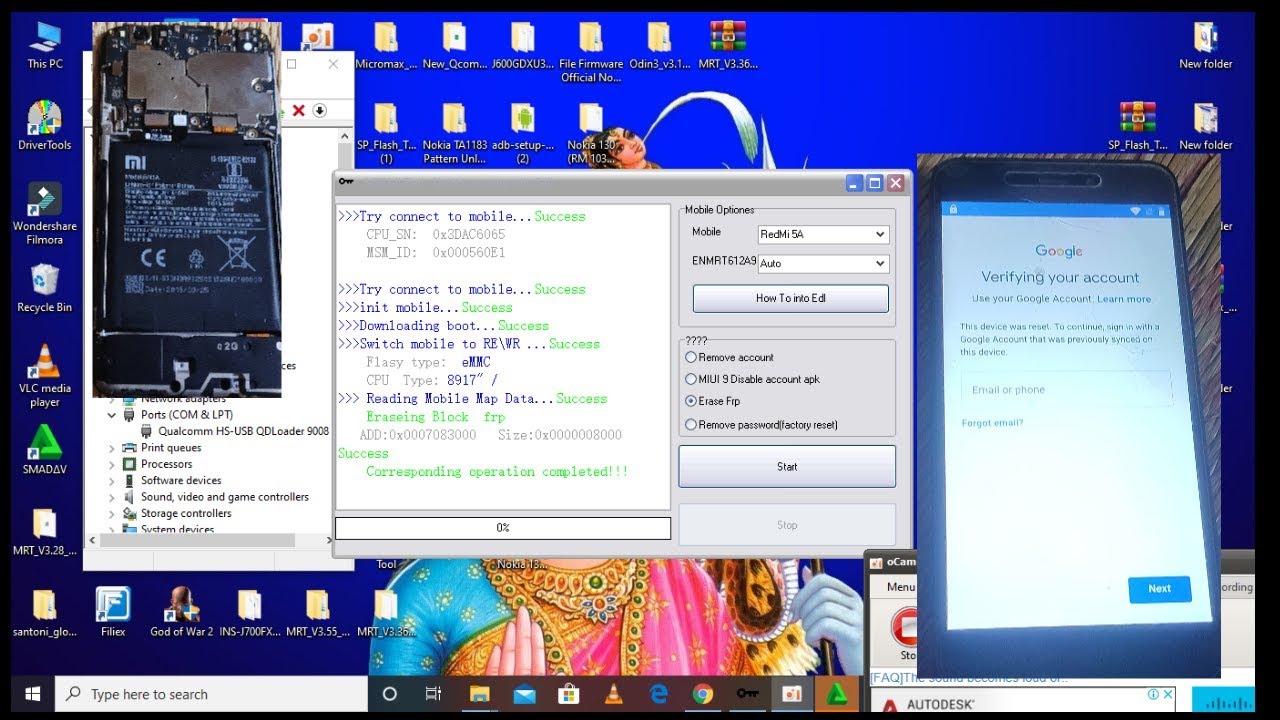Open This PC desktop icon
Image resolution: width=1280 pixels, height=720 pixels.
45,45
